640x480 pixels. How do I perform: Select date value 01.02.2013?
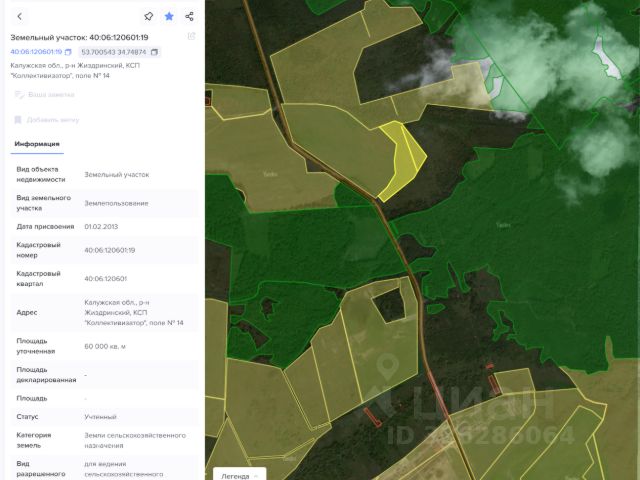101,227
